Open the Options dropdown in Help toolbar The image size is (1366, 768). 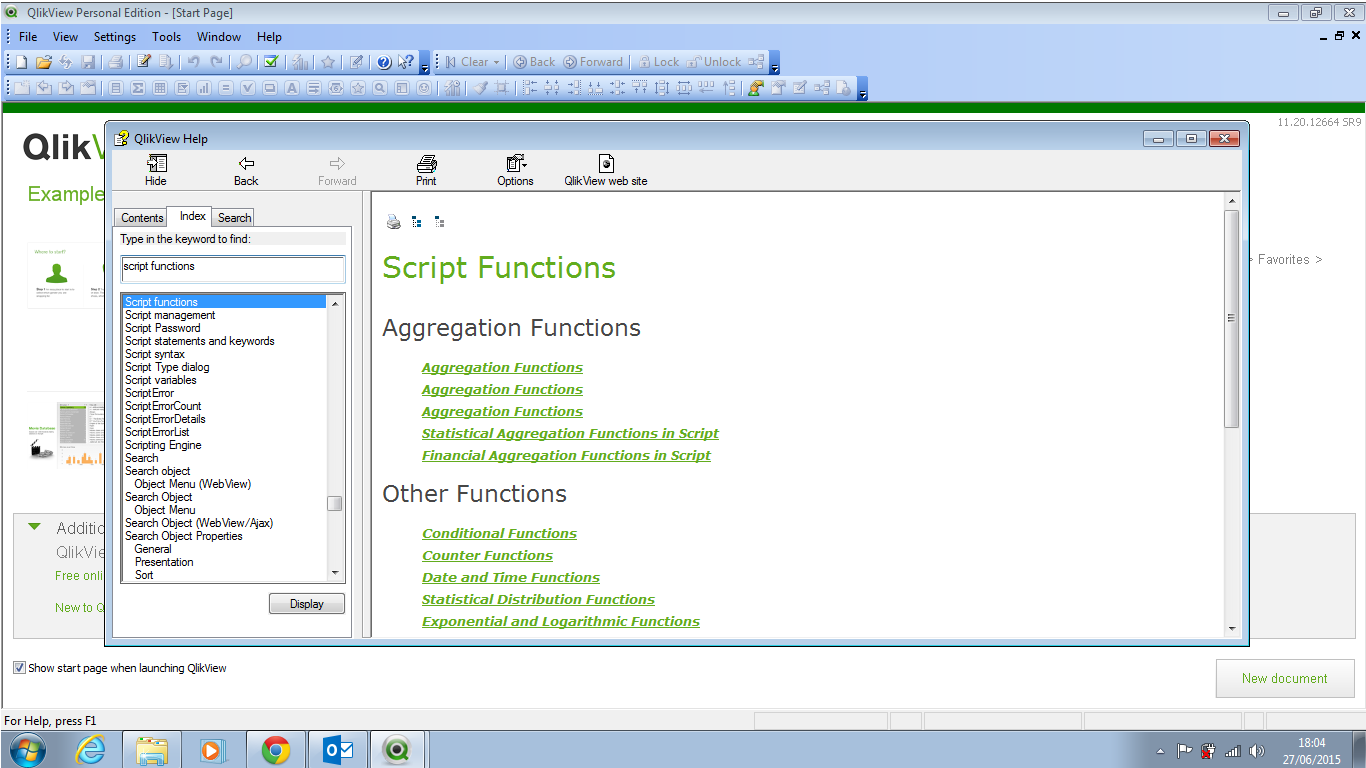point(515,170)
